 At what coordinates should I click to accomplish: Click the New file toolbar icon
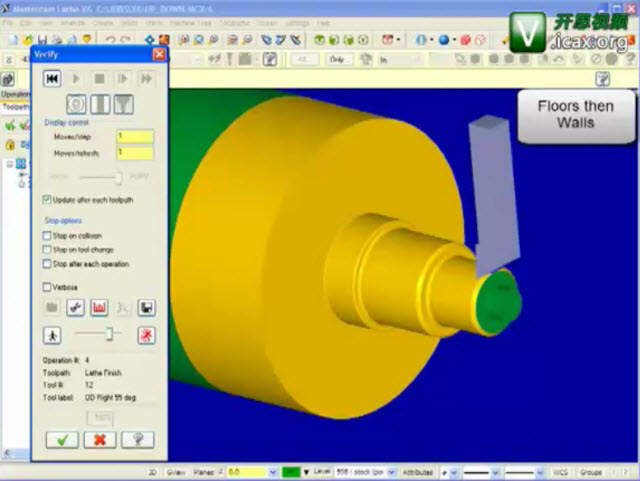tap(13, 40)
